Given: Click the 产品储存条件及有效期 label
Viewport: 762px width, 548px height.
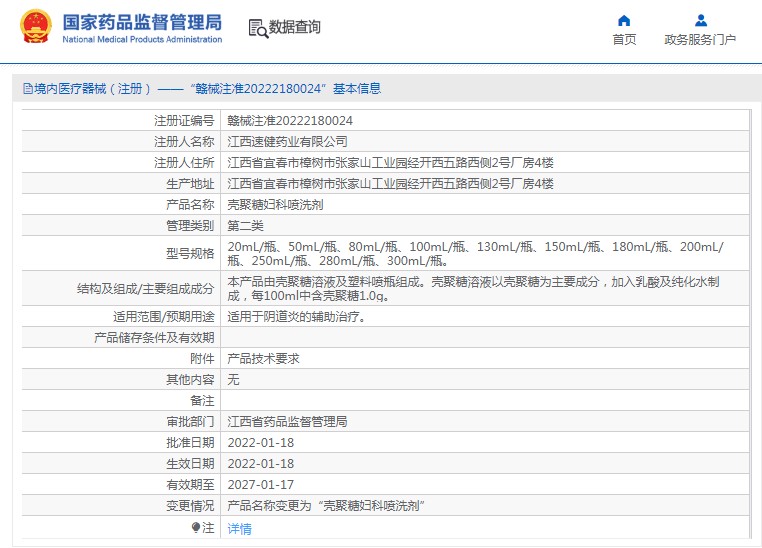Looking at the screenshot, I should pyautogui.click(x=154, y=338).
